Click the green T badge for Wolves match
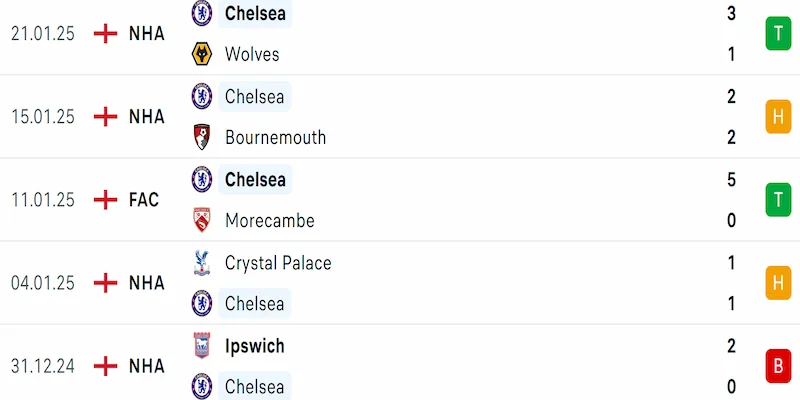Screen dimensions: 800x400 [778, 34]
